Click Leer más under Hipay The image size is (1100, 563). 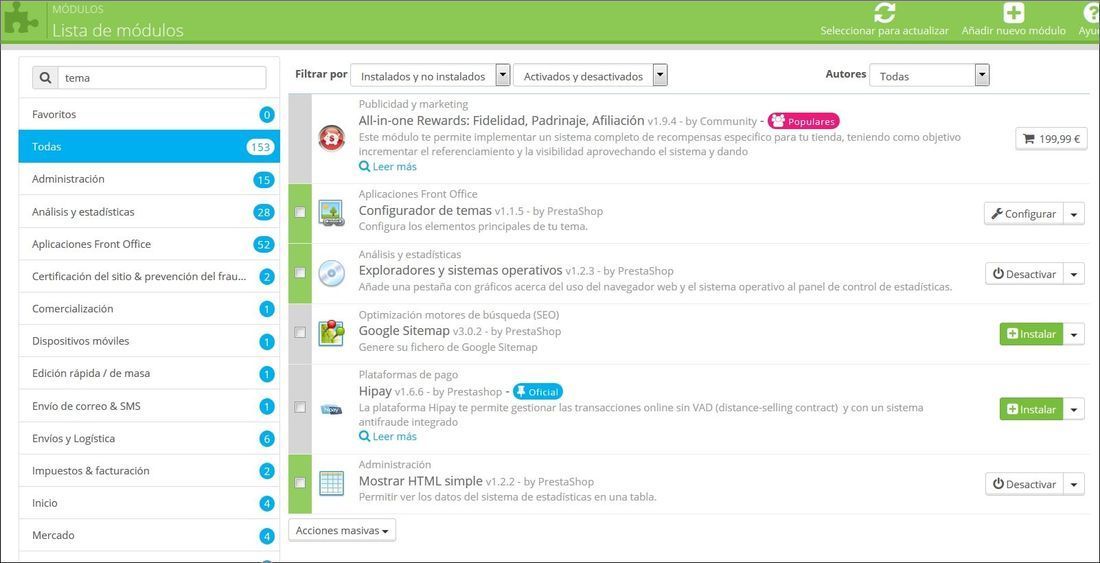coord(388,436)
